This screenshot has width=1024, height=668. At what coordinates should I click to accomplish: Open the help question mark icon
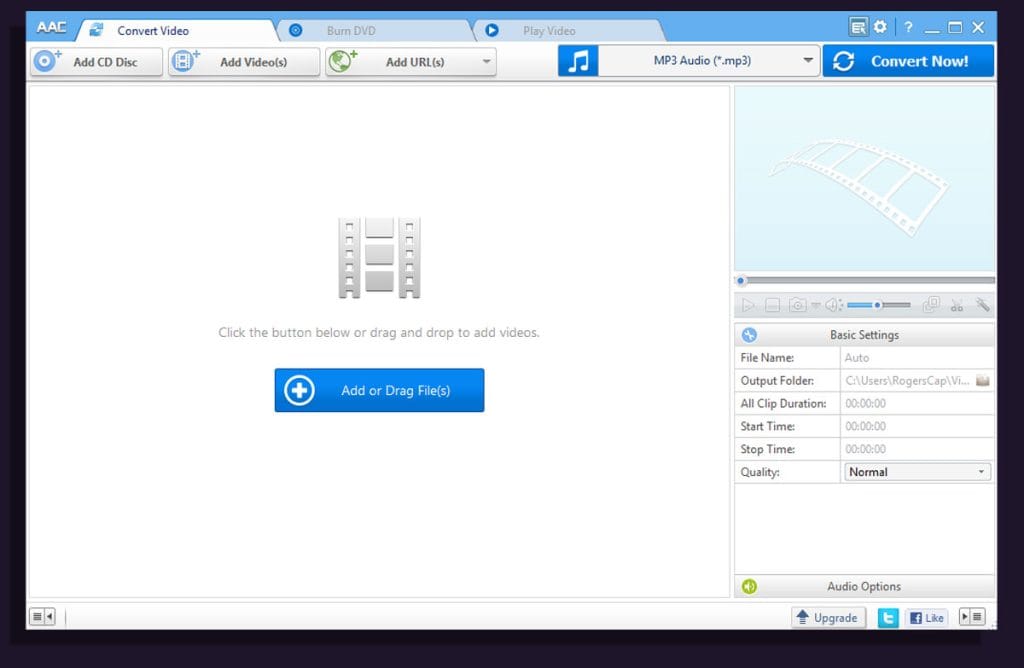[x=908, y=27]
